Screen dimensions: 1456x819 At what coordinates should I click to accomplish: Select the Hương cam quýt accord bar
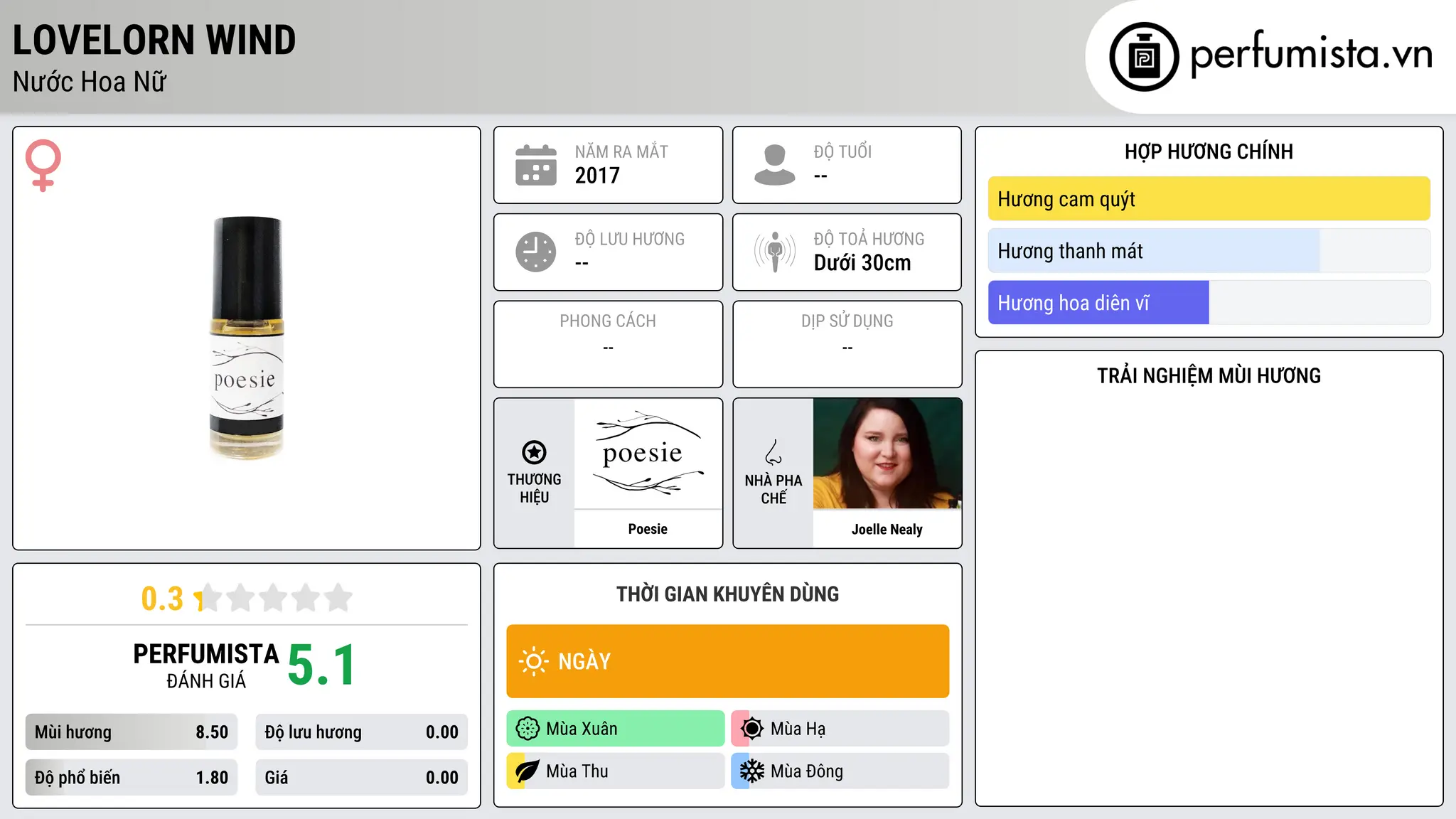[x=1209, y=199]
